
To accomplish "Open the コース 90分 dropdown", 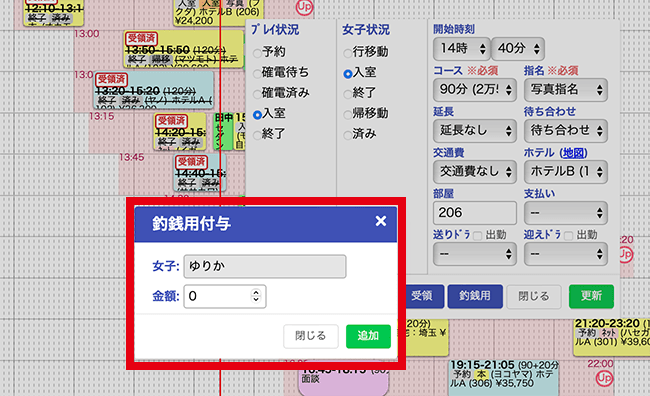I will 475,90.
